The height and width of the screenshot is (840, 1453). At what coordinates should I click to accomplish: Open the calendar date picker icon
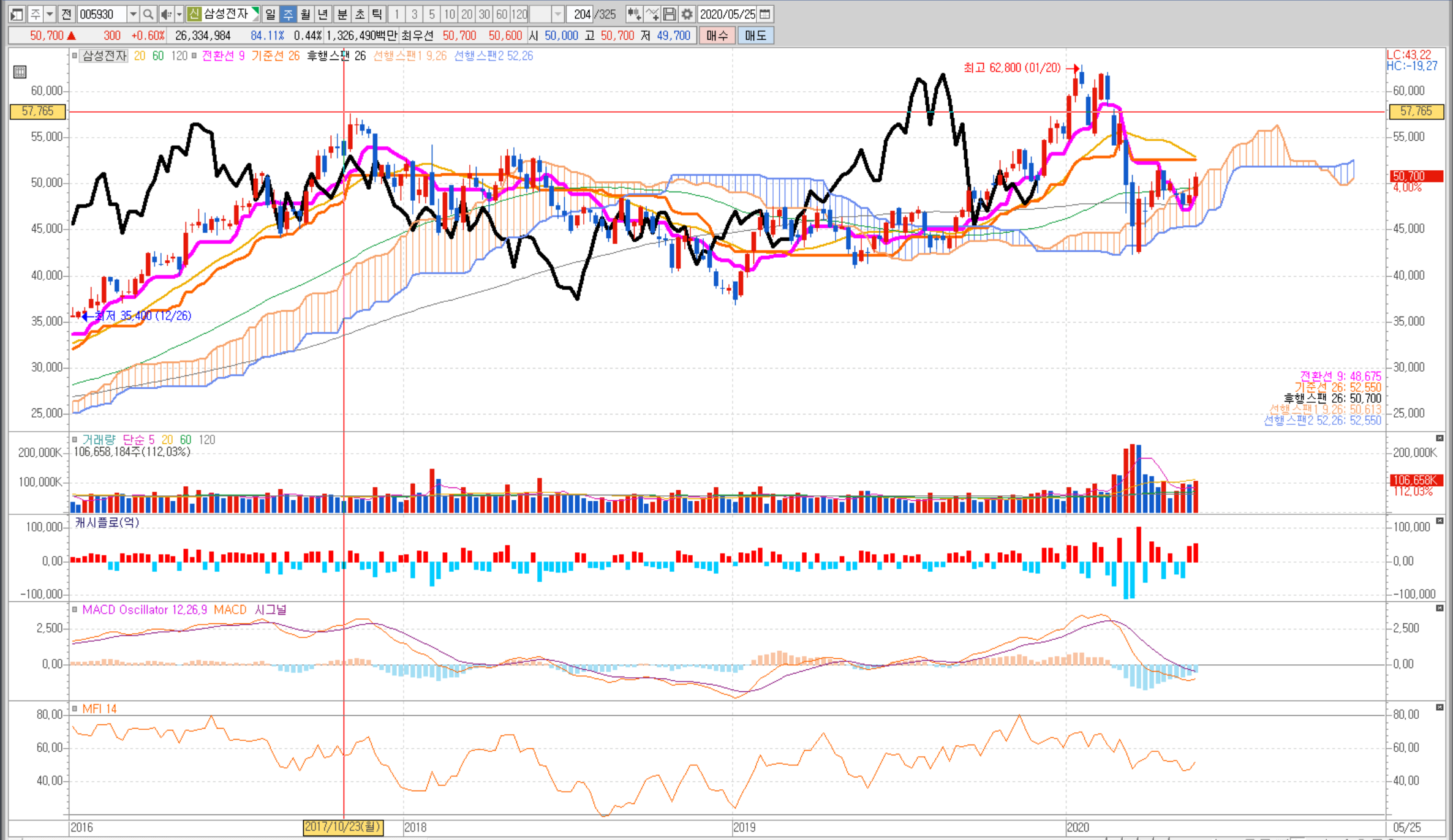coord(764,13)
